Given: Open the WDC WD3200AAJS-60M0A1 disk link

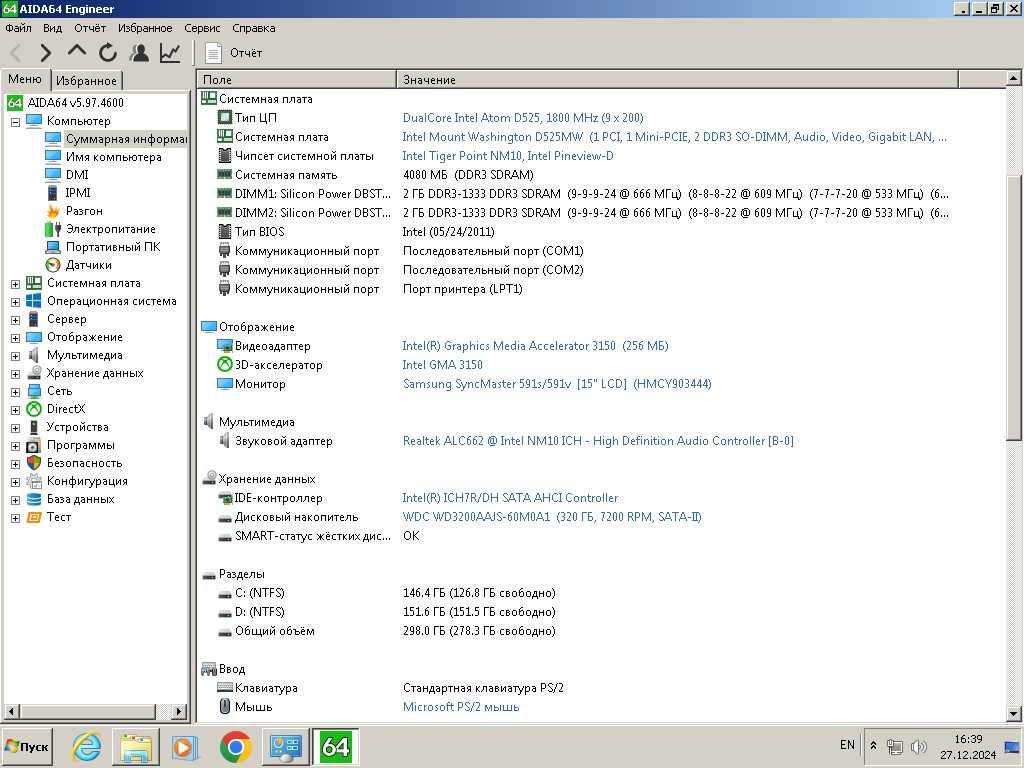Looking at the screenshot, I should tap(552, 517).
